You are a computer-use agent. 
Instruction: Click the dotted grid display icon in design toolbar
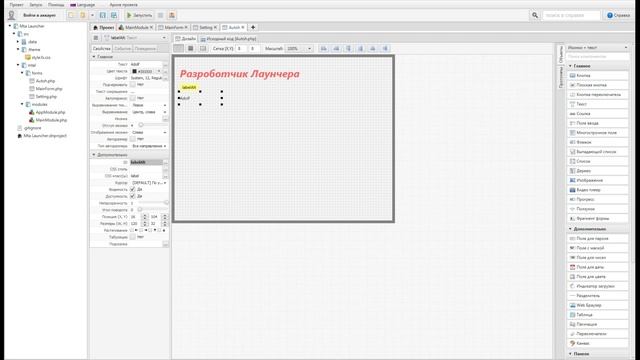[x=178, y=49]
